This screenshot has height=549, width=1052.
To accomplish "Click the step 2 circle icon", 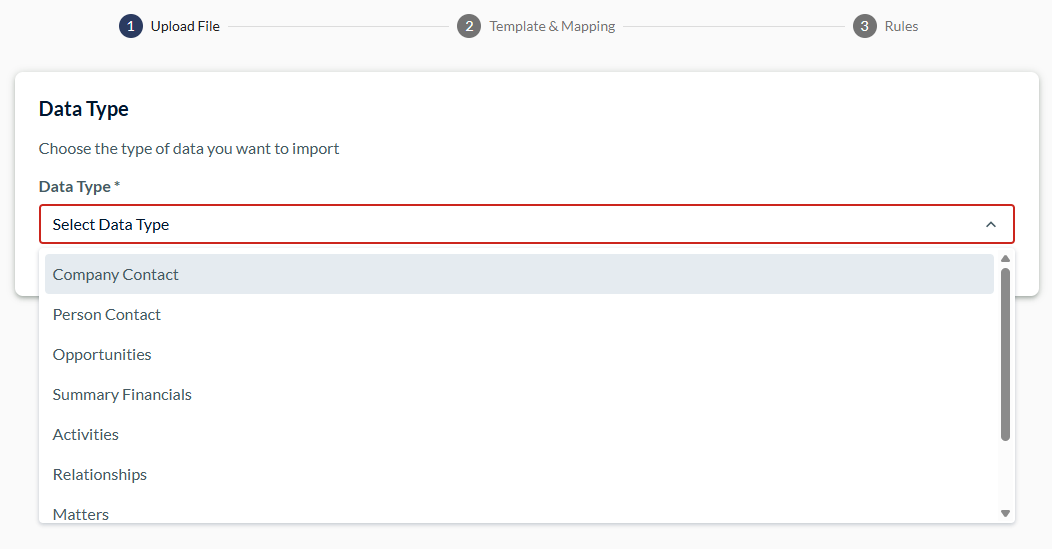I will pos(469,26).
